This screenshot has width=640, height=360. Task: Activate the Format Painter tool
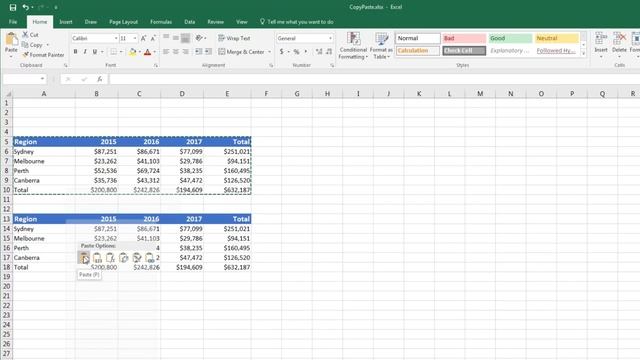tap(43, 55)
